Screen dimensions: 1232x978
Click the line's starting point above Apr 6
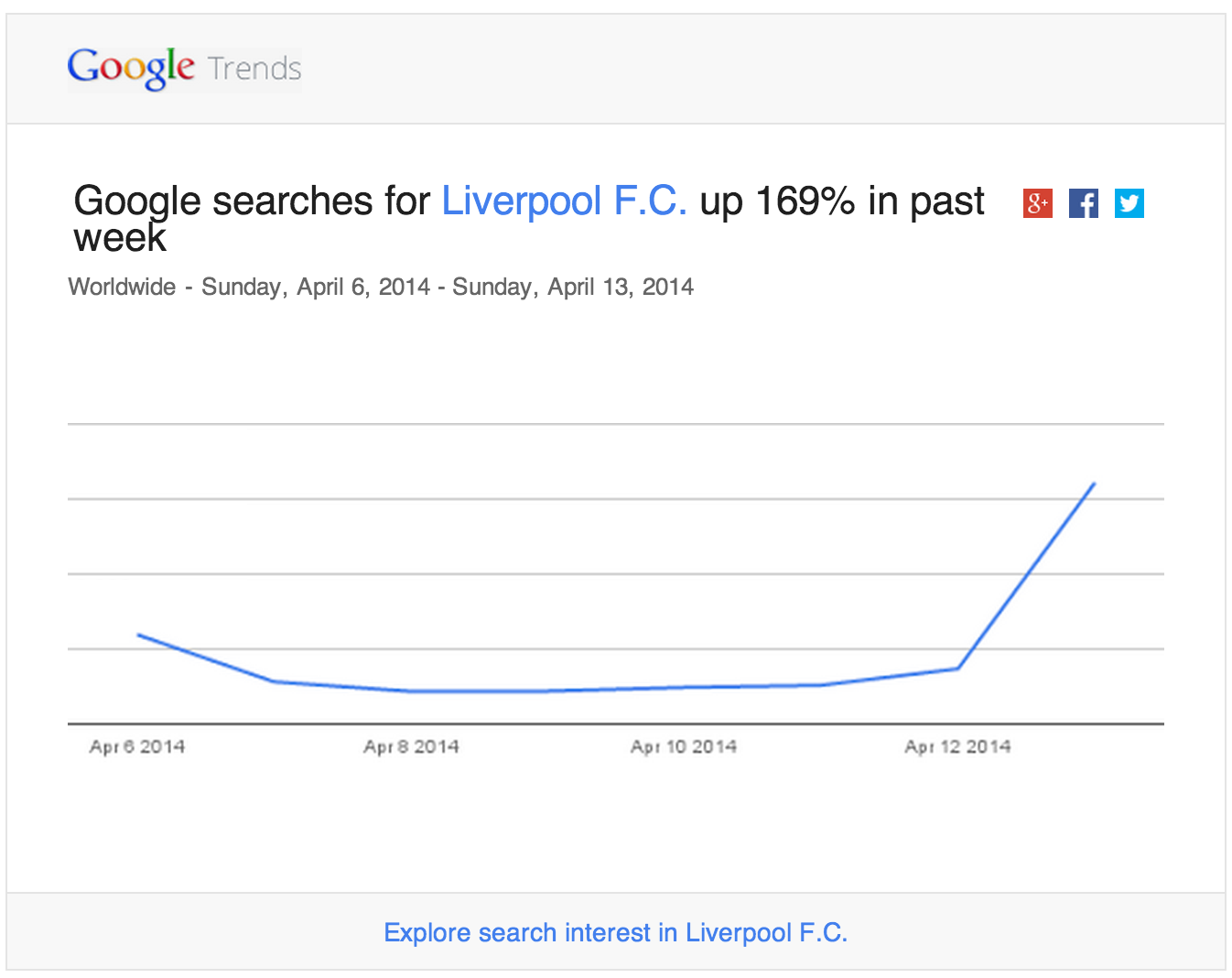138,635
